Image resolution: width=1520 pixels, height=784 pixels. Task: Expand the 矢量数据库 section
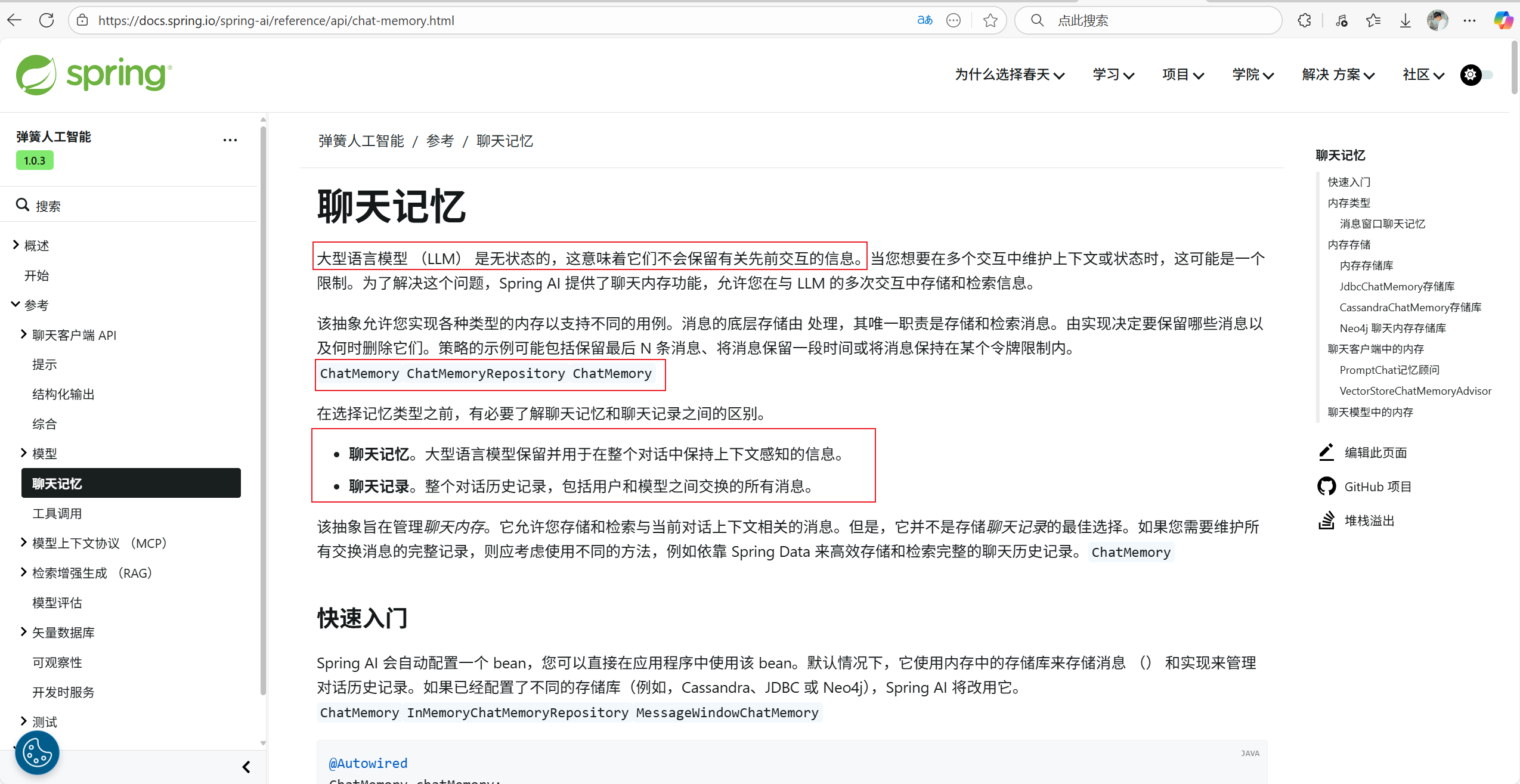[24, 632]
